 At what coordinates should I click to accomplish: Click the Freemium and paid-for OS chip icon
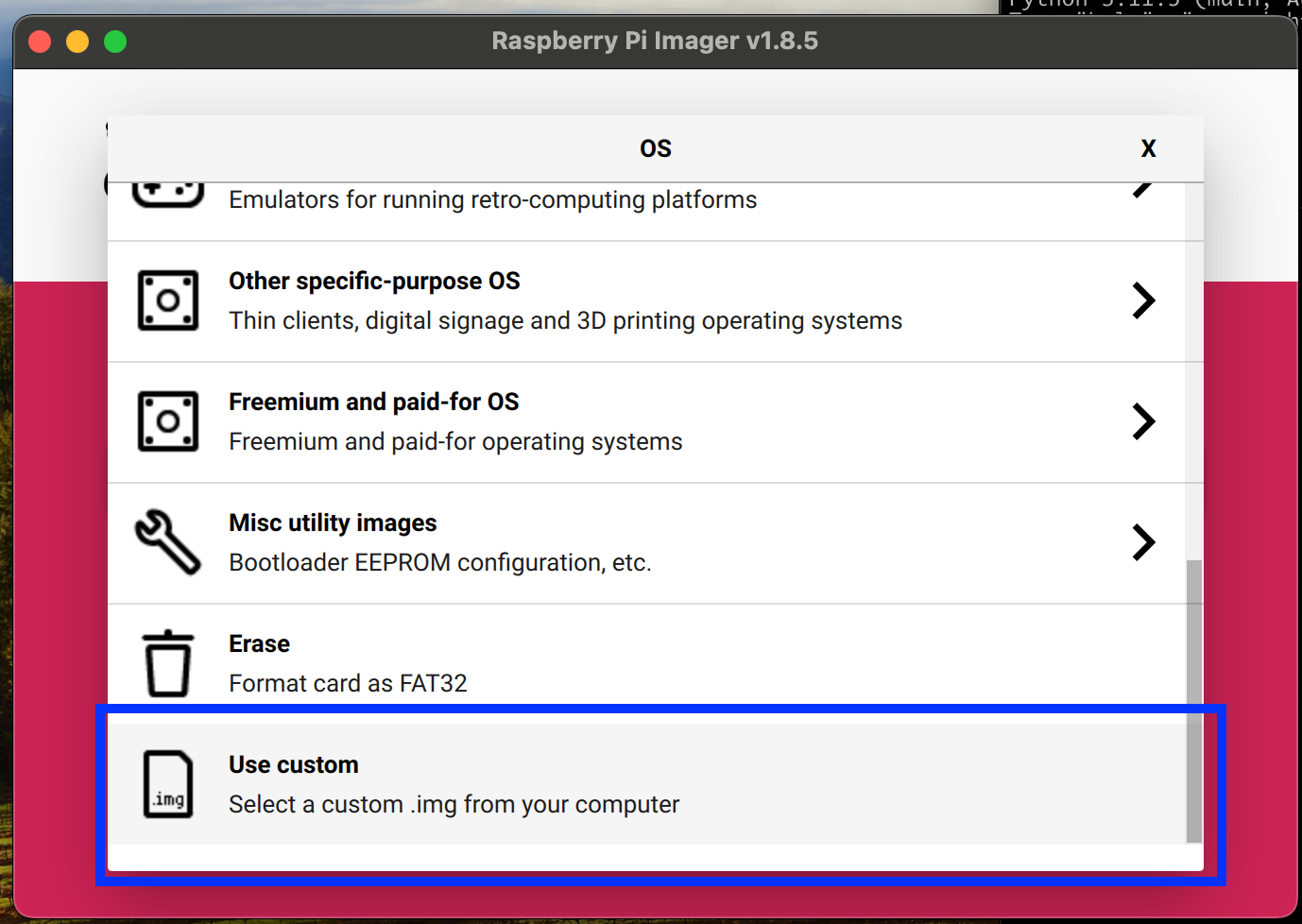[168, 421]
